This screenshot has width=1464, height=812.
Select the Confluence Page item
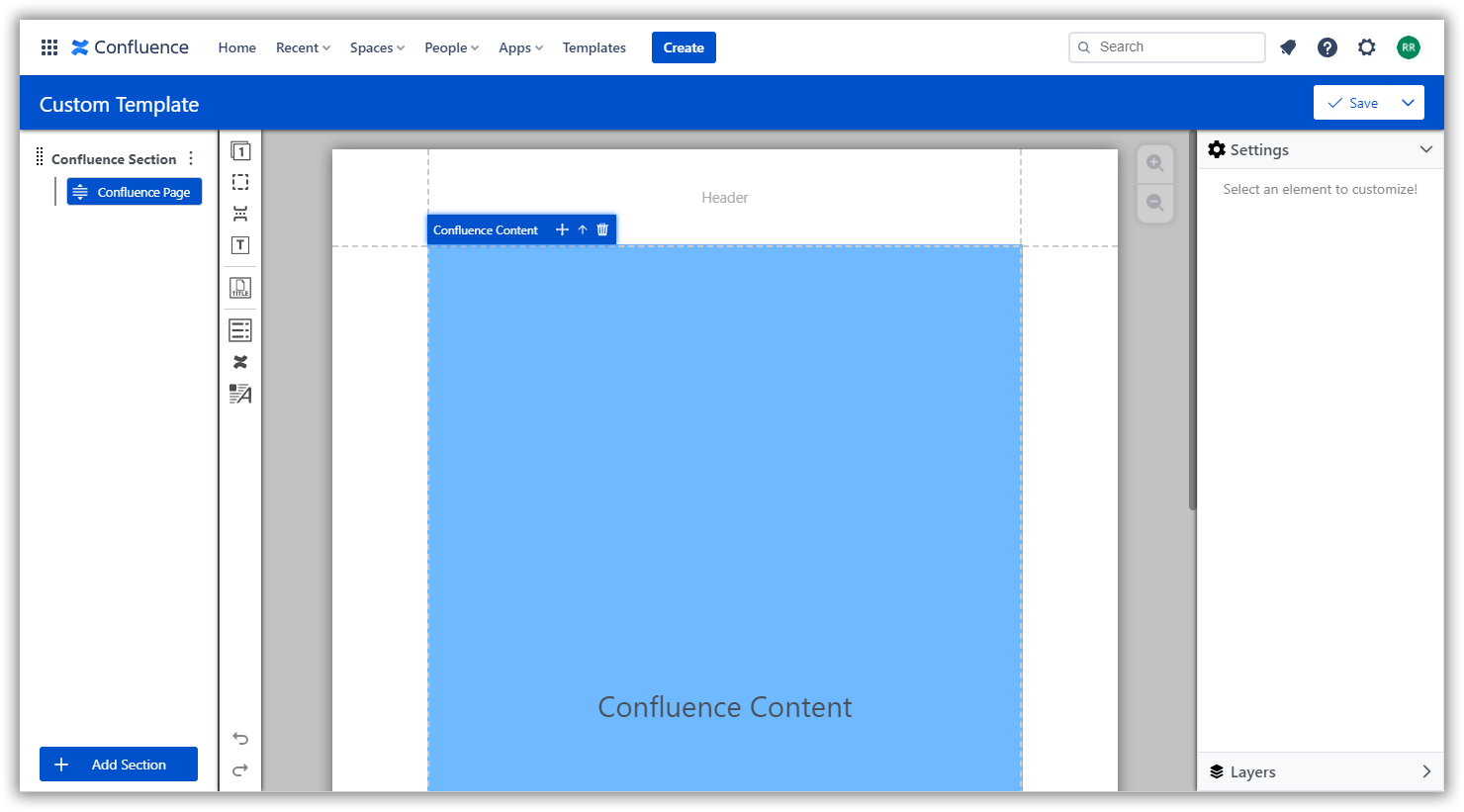[x=135, y=192]
